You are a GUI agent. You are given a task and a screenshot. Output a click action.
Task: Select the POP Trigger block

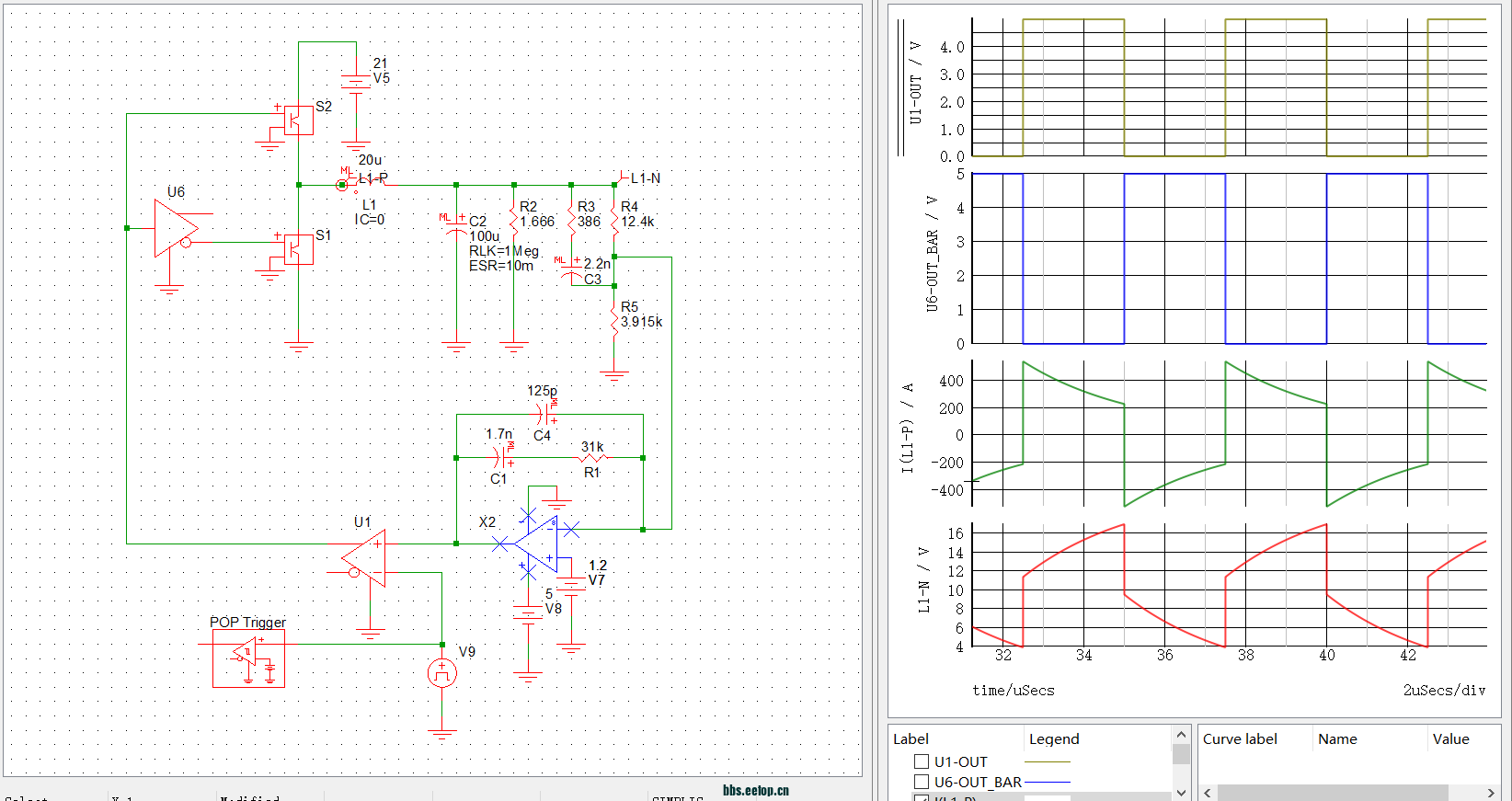248,658
